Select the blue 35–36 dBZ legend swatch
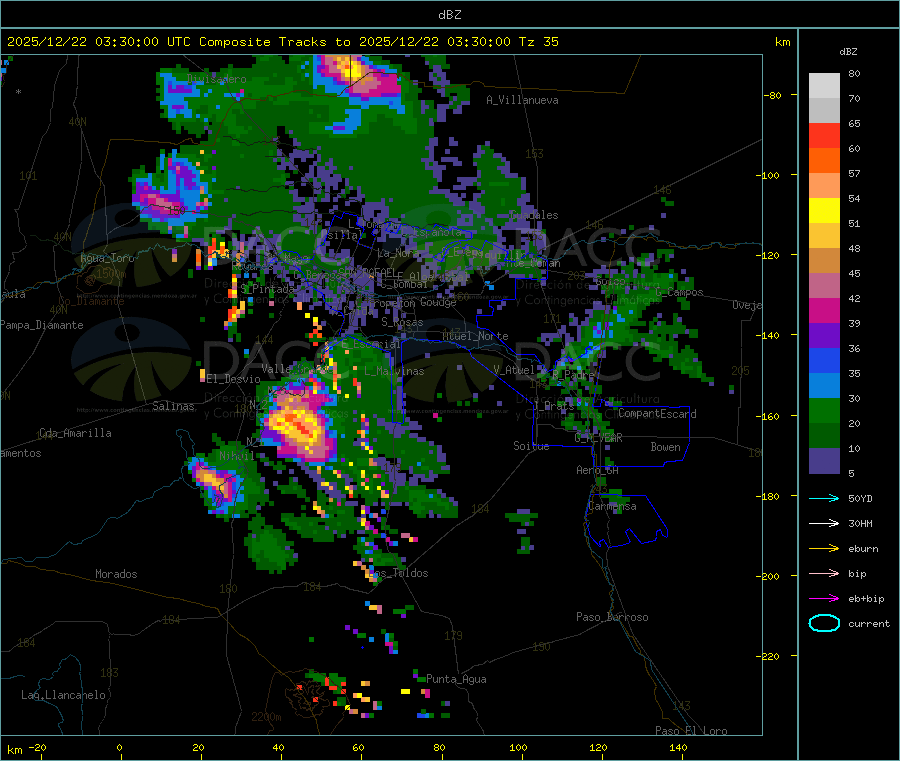This screenshot has height=761, width=900. tap(824, 360)
